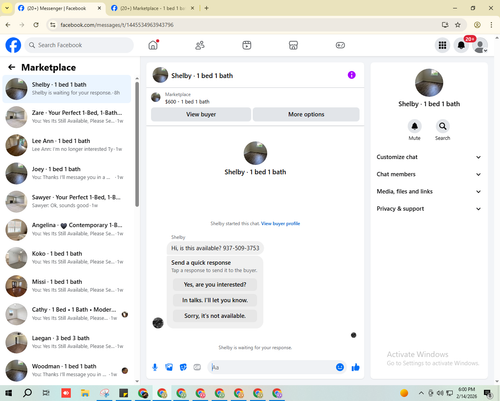Switch to the Marketplace - 1 bed browser tab

153,8
